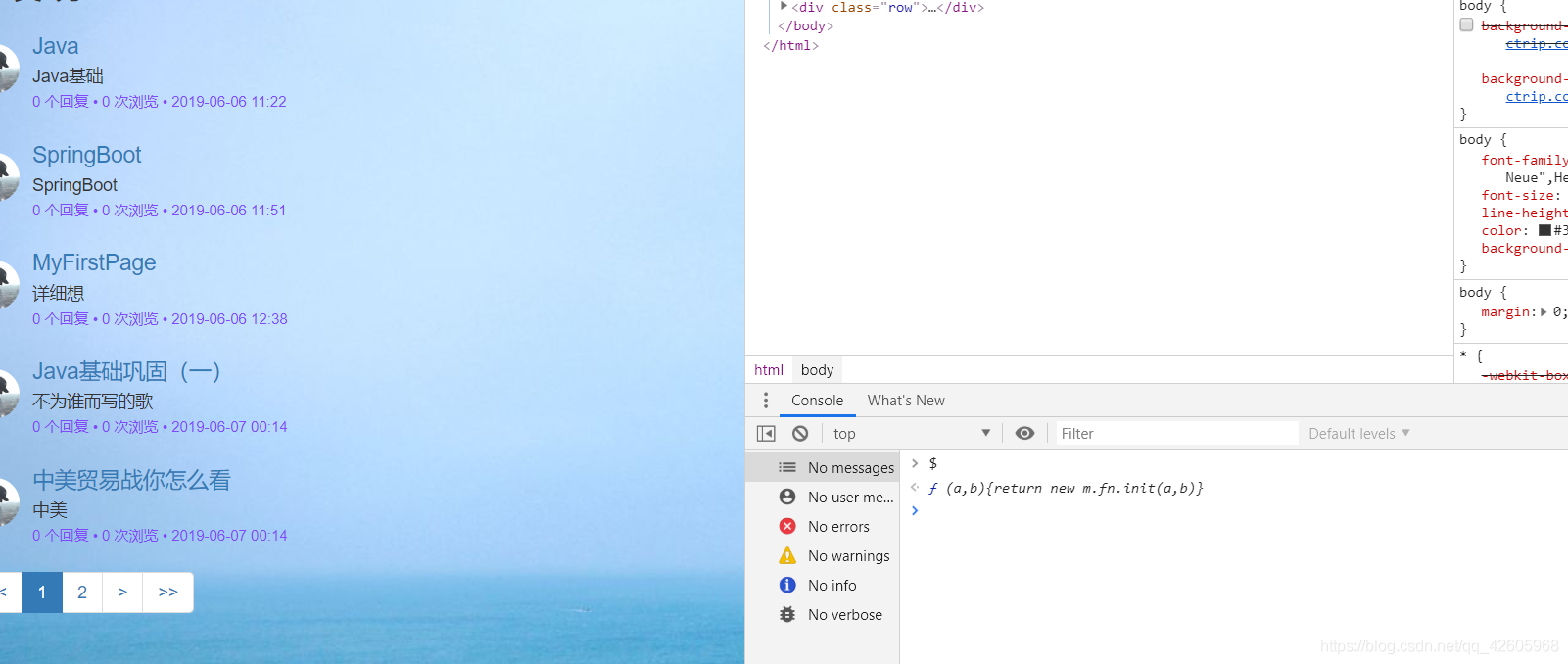This screenshot has width=1568, height=664.
Task: Click the 不为谁而写的歌 description text
Action: coord(92,402)
